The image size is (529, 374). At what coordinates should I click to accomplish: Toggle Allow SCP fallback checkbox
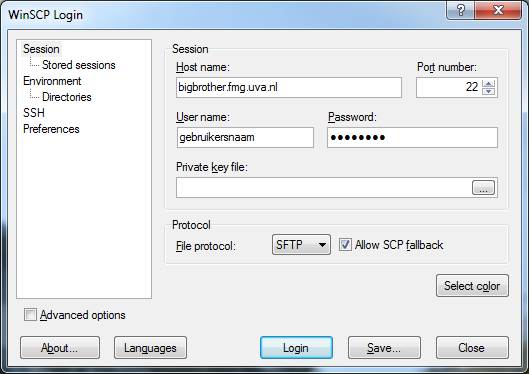(345, 244)
